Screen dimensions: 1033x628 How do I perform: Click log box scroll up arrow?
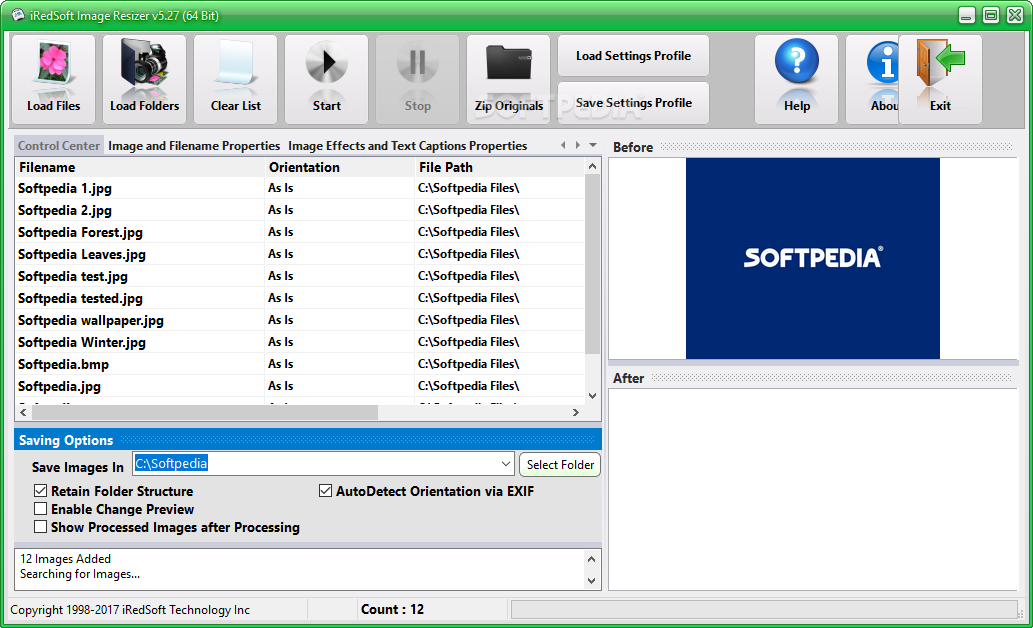591,559
